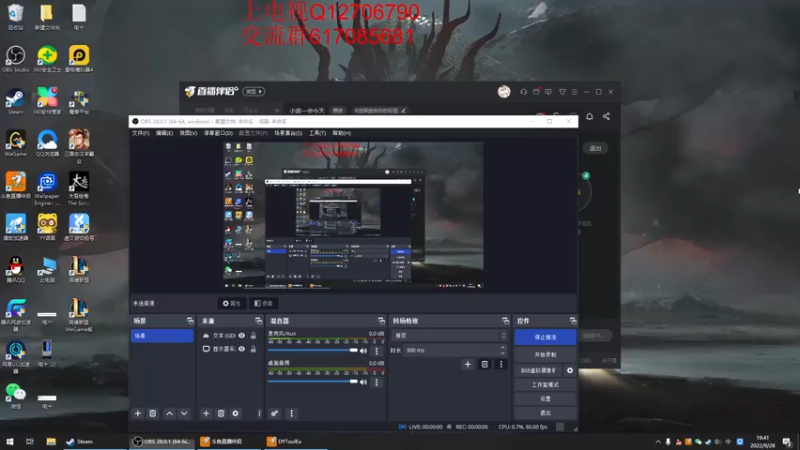Move scene up with the arrow
The image size is (800, 450).
click(x=169, y=413)
